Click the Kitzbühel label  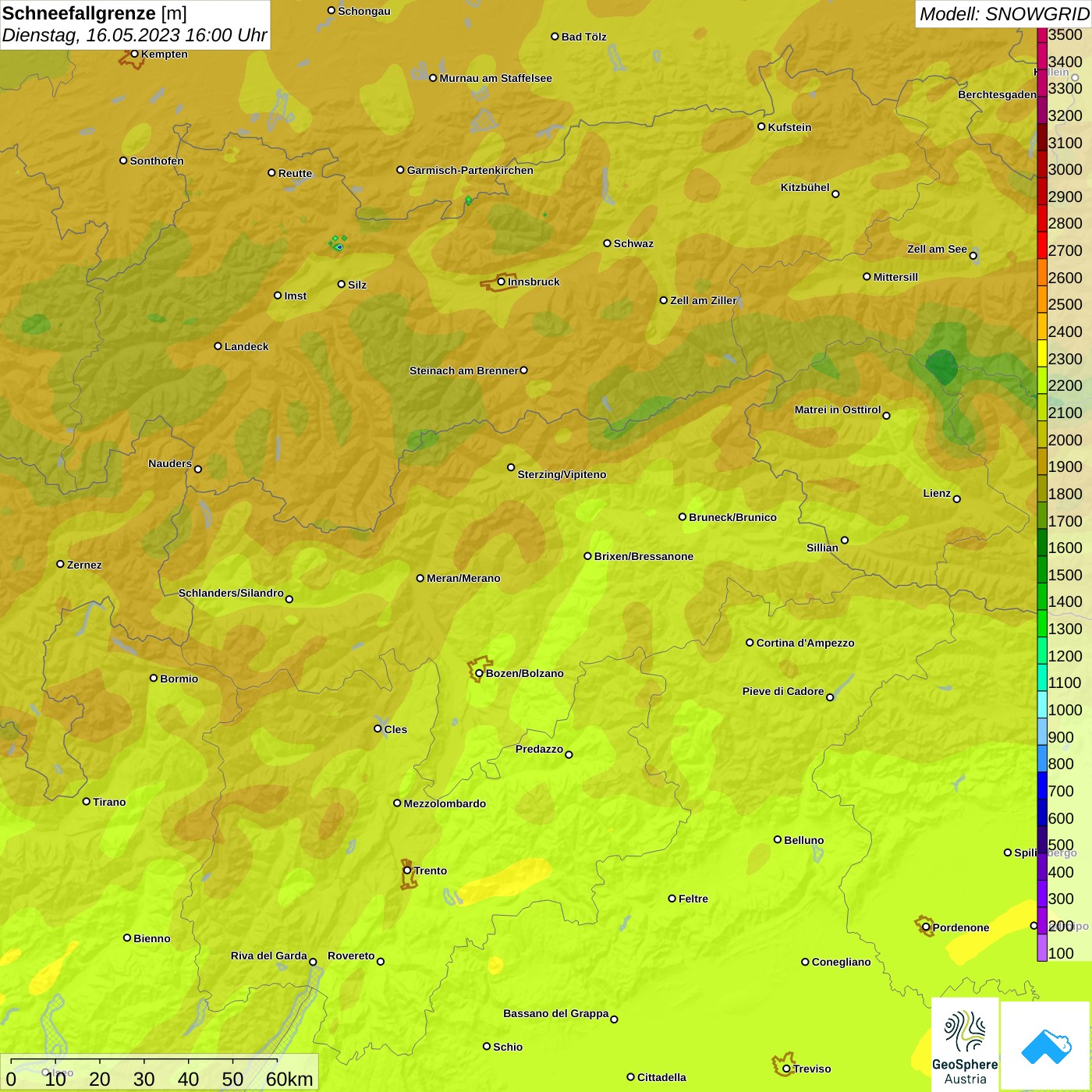805,187
